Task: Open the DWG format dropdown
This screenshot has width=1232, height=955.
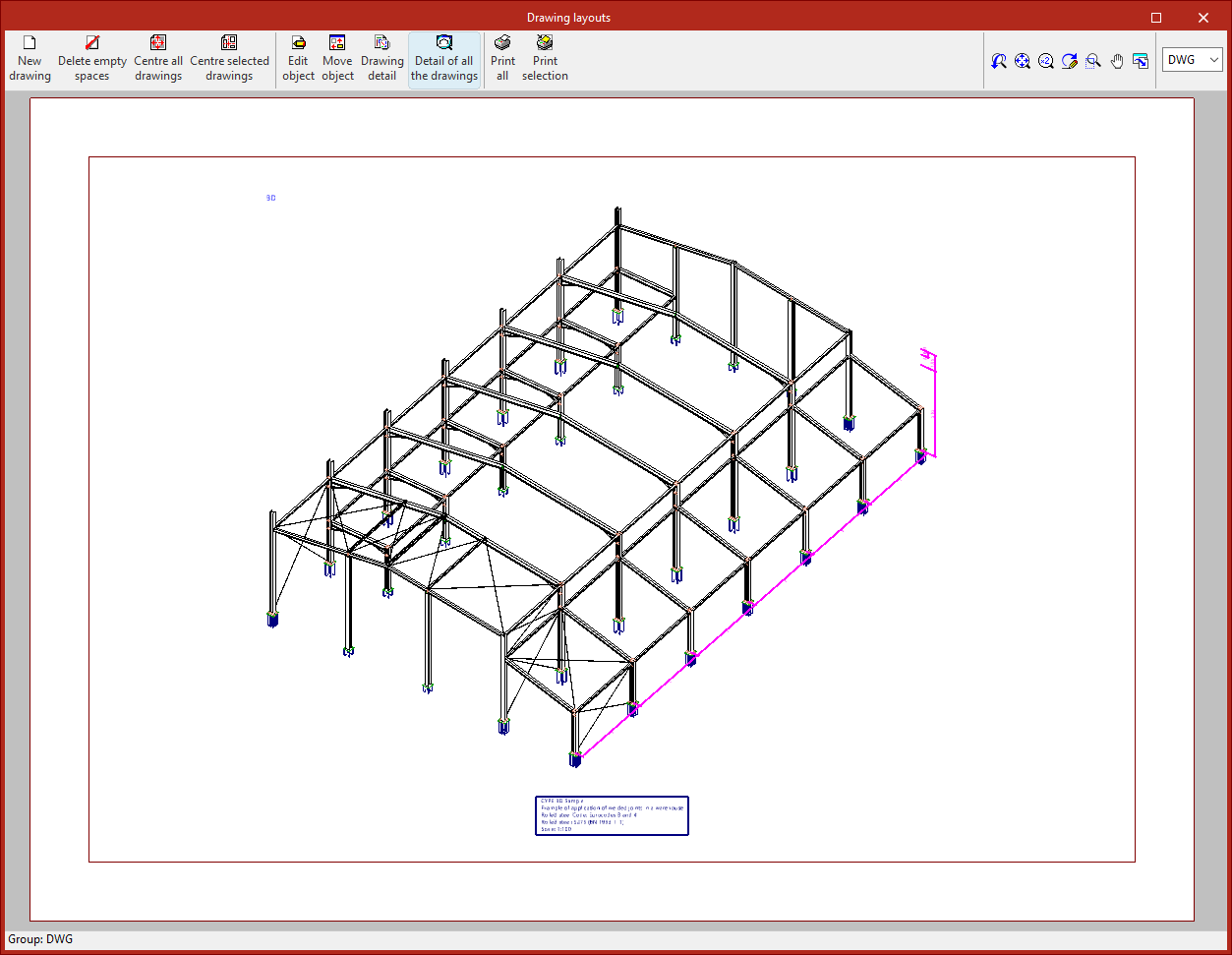Action: (1194, 60)
